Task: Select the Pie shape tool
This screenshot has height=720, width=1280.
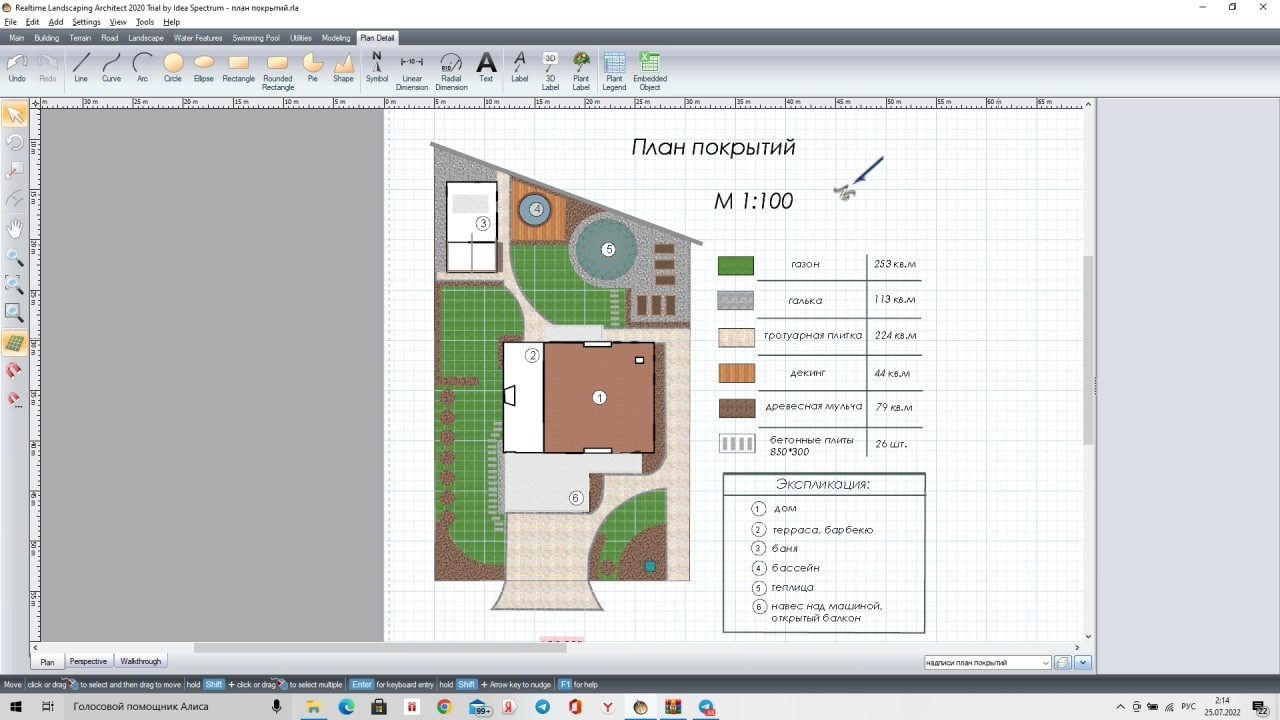Action: tap(313, 67)
